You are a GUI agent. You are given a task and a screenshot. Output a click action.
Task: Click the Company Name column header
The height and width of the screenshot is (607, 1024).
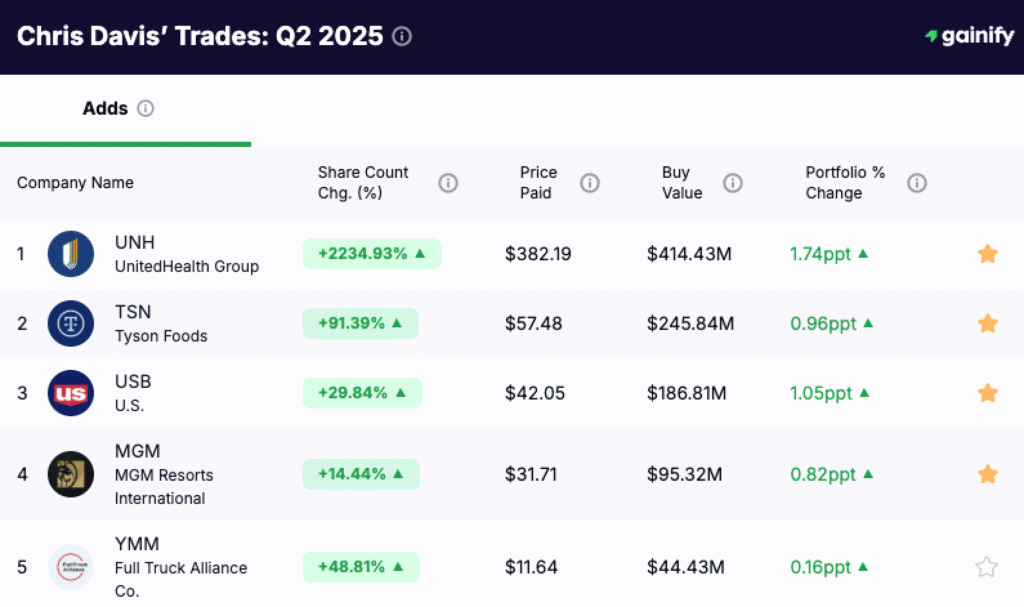pos(75,183)
